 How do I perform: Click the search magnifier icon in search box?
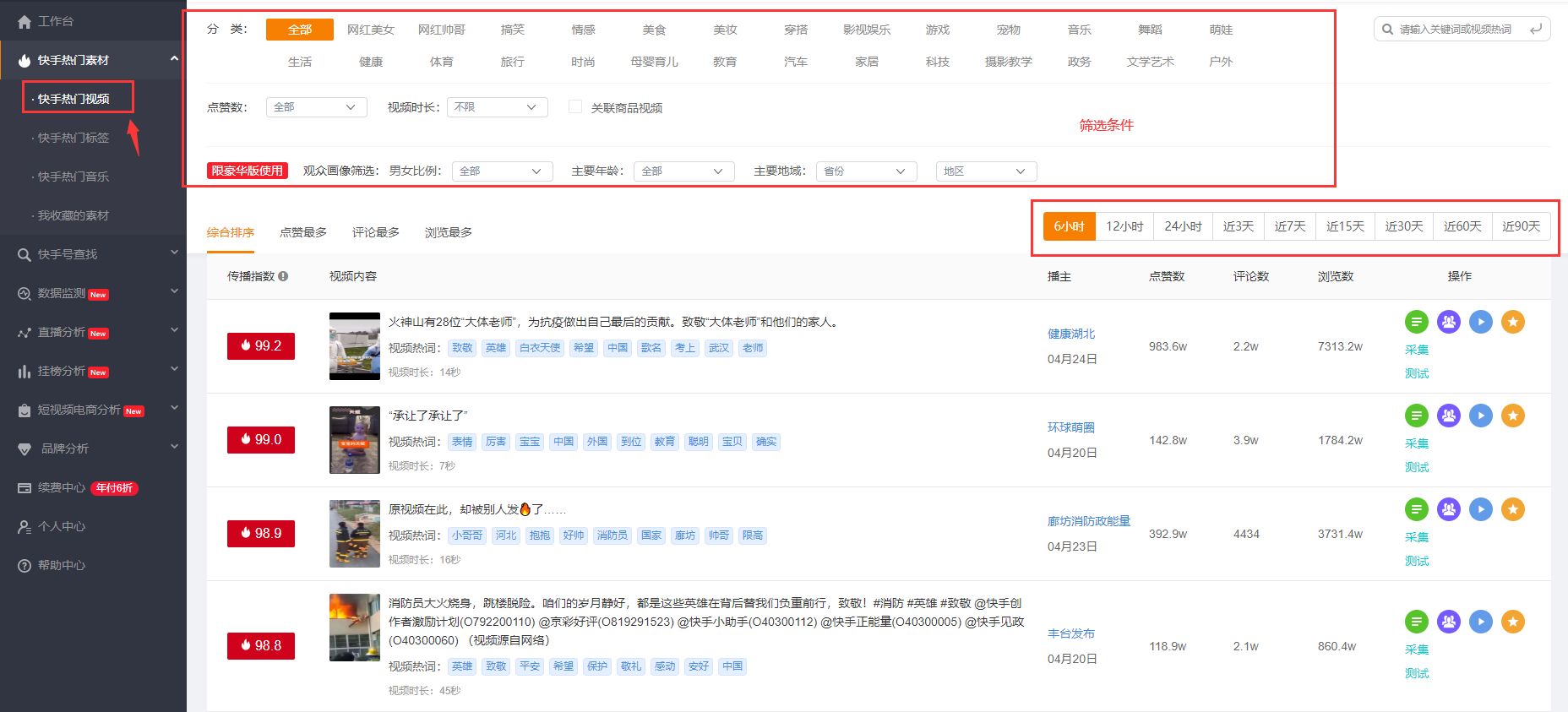(1387, 30)
